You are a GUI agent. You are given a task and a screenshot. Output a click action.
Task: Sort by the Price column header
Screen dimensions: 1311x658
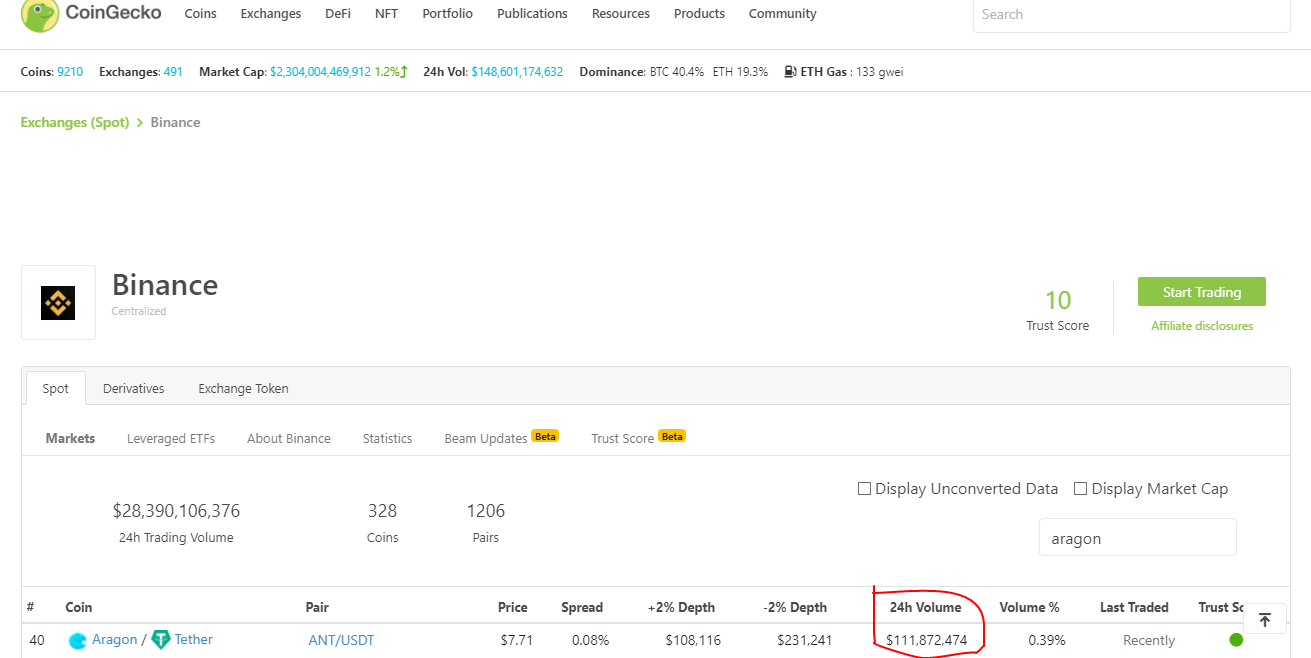(512, 607)
